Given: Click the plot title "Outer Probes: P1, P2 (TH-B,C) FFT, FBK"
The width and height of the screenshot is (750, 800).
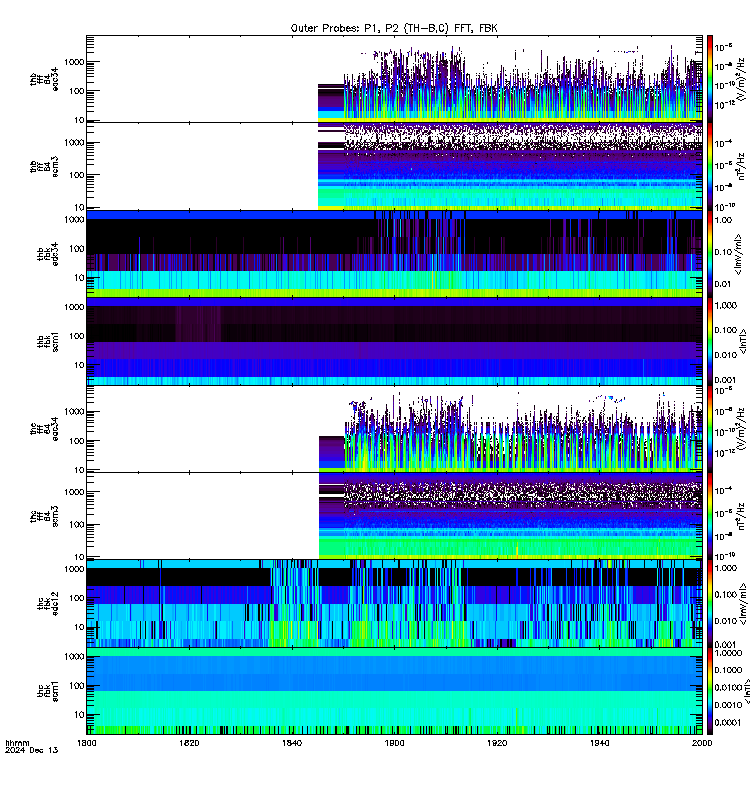Looking at the screenshot, I should pos(394,29).
